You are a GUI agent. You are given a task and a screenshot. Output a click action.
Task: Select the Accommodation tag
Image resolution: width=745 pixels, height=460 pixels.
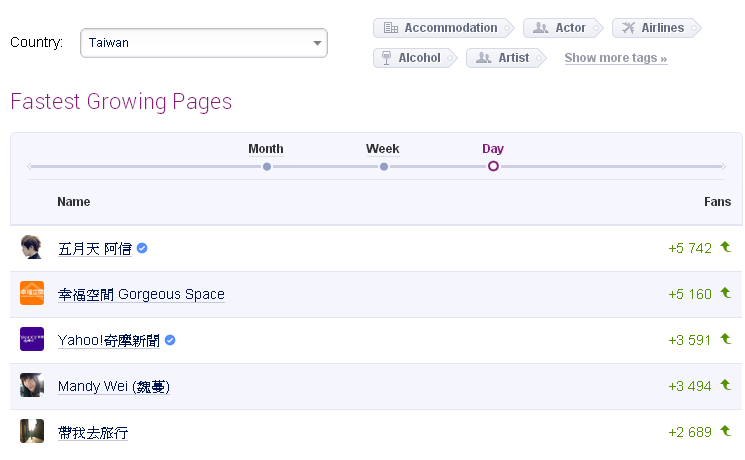pyautogui.click(x=441, y=28)
